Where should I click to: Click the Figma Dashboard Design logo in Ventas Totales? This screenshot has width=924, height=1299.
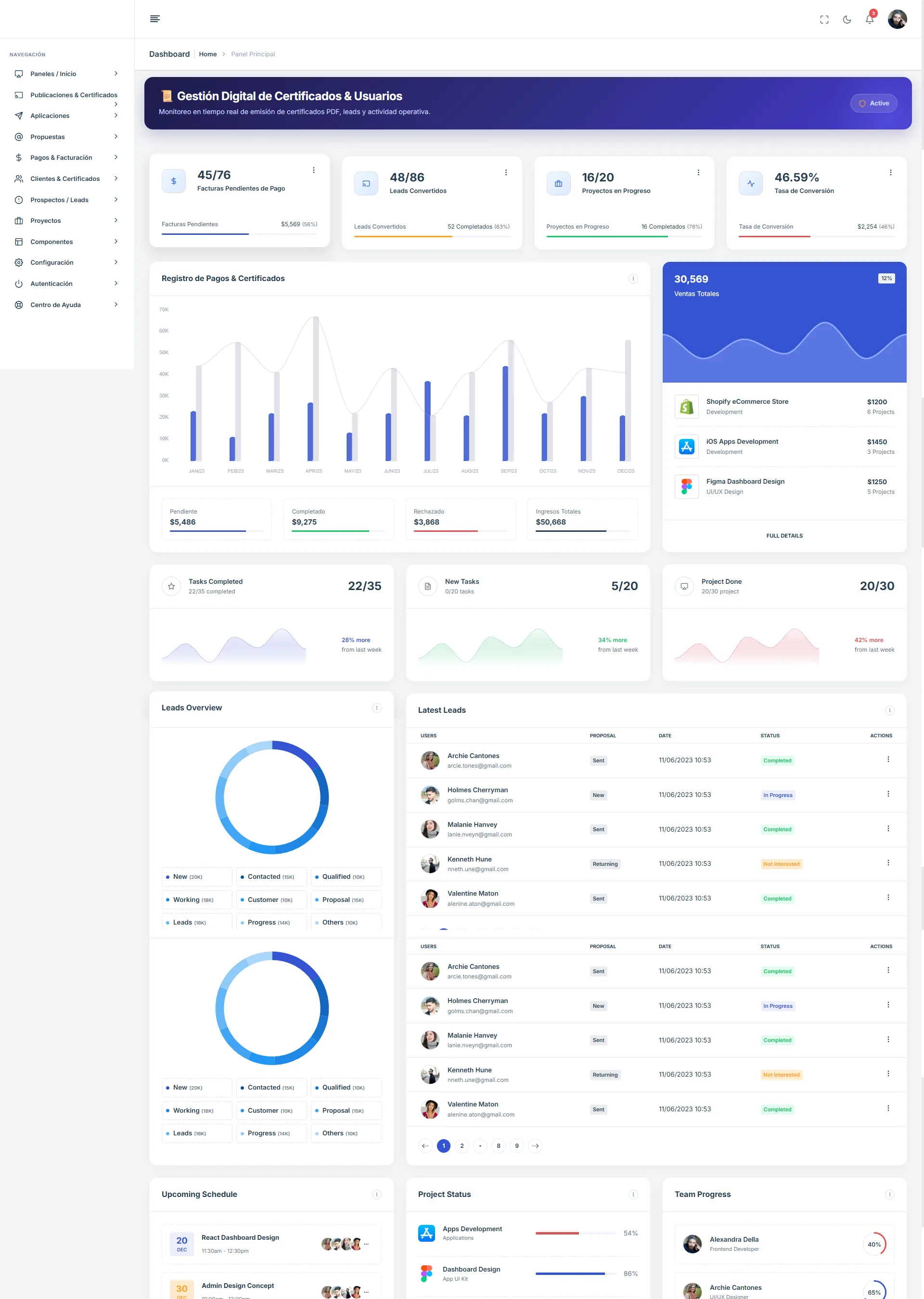[687, 486]
